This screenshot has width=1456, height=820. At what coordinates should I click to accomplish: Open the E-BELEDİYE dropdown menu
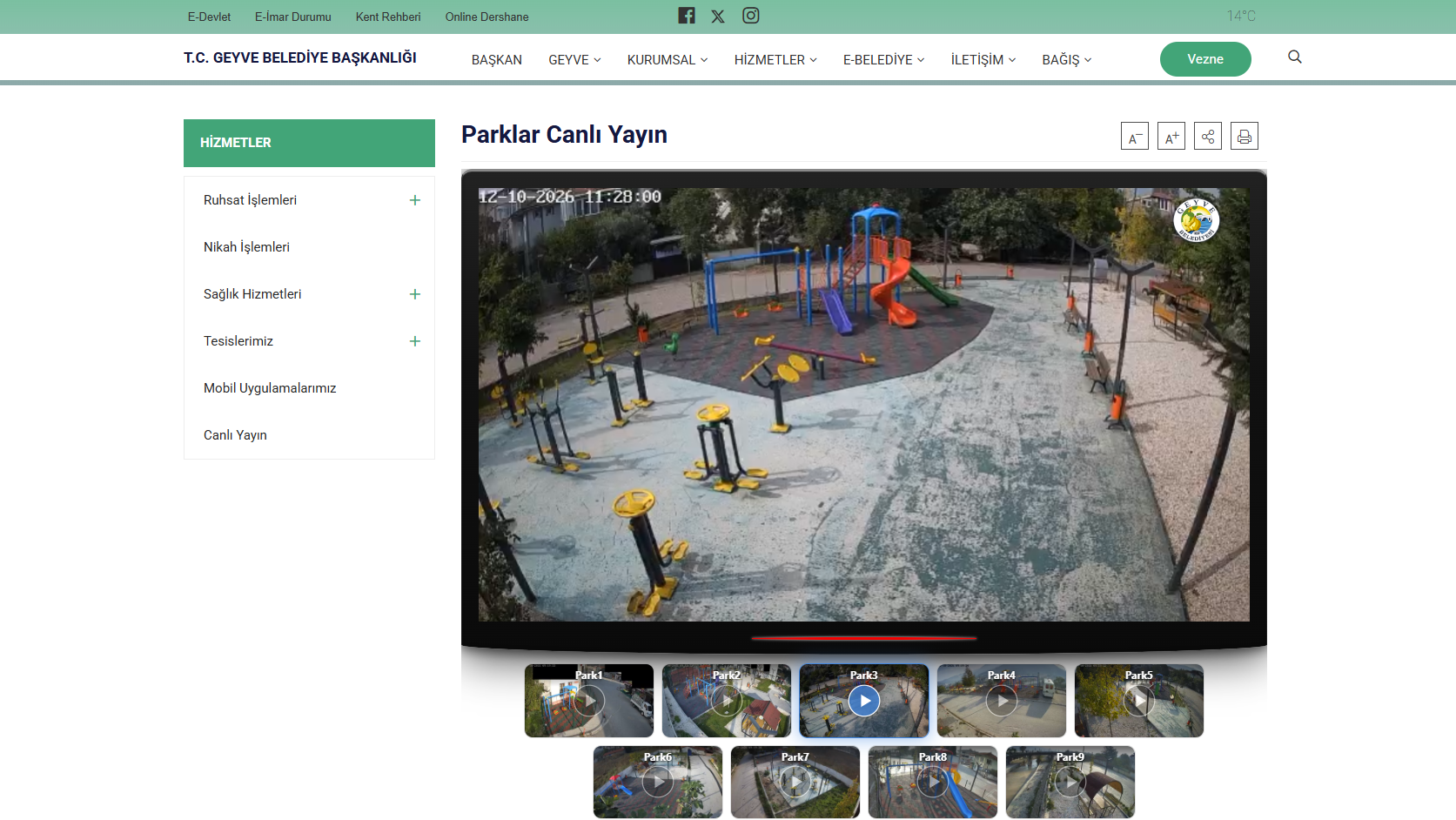[x=883, y=60]
